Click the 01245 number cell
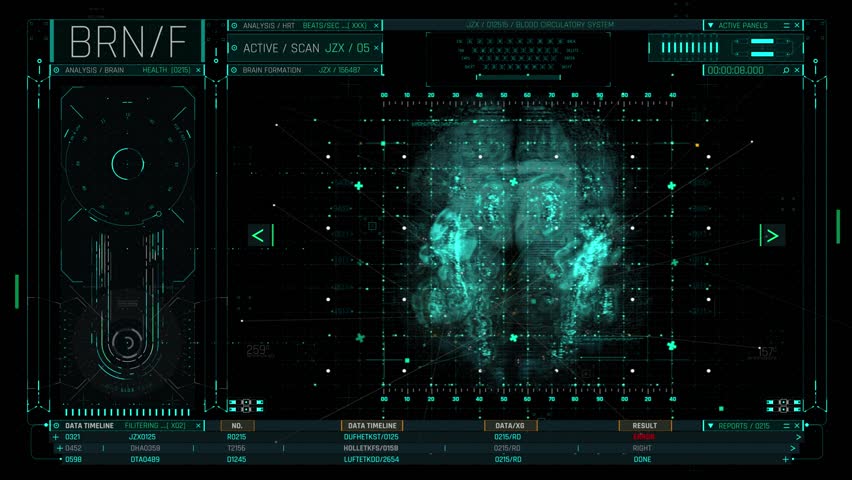852x480 pixels. 236,459
